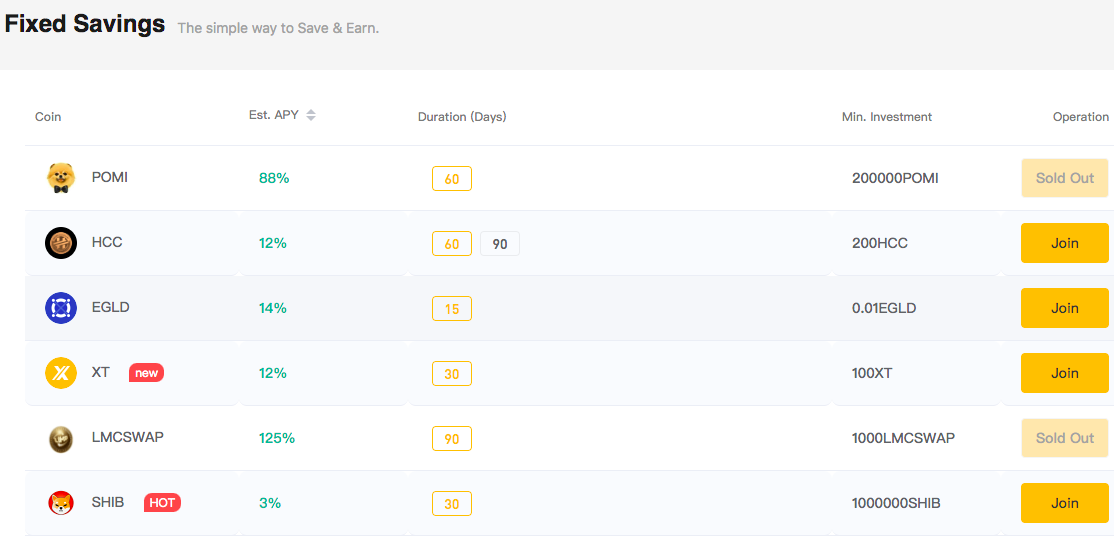The image size is (1114, 539).
Task: Sort by Est. APY arrows
Action: (x=310, y=115)
